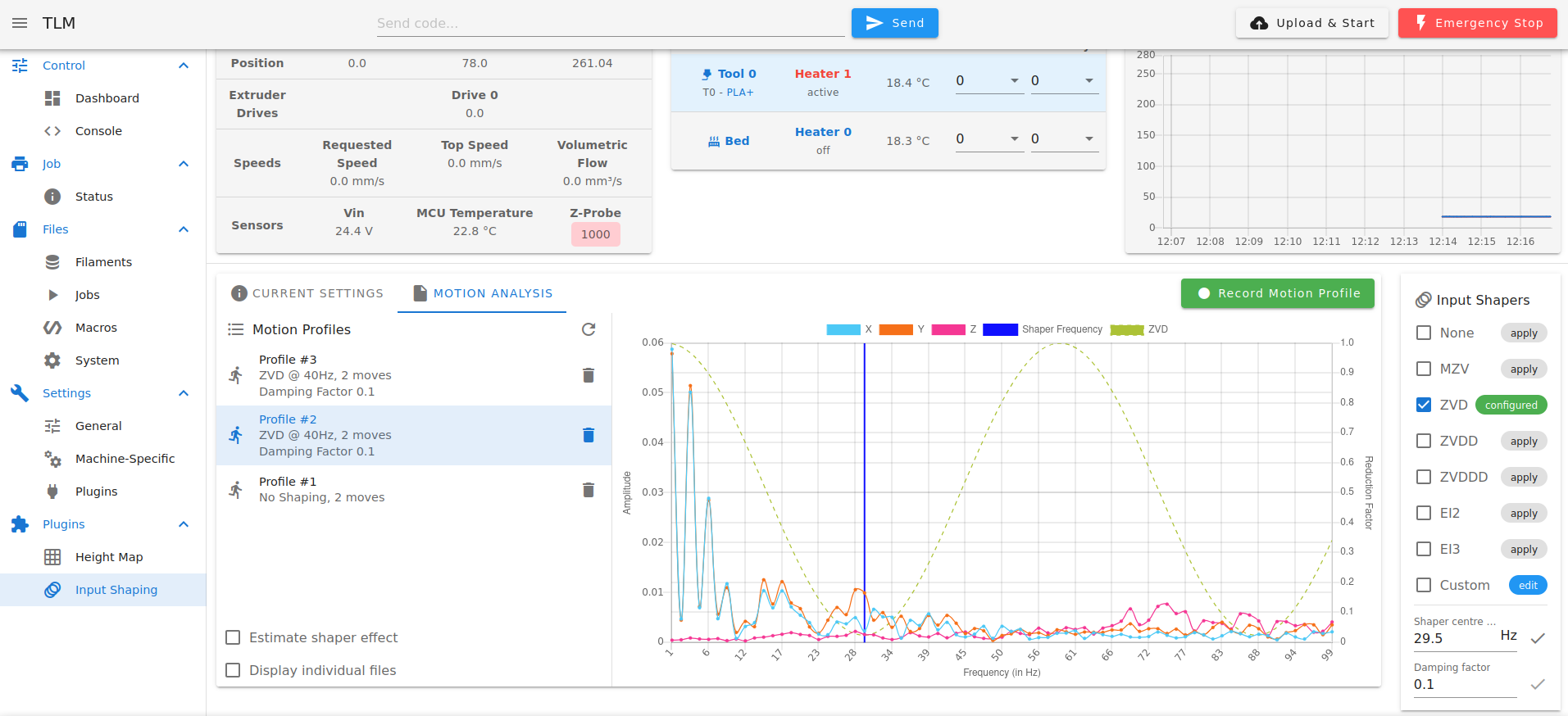Delete Profile #3 with its trash icon

(589, 375)
